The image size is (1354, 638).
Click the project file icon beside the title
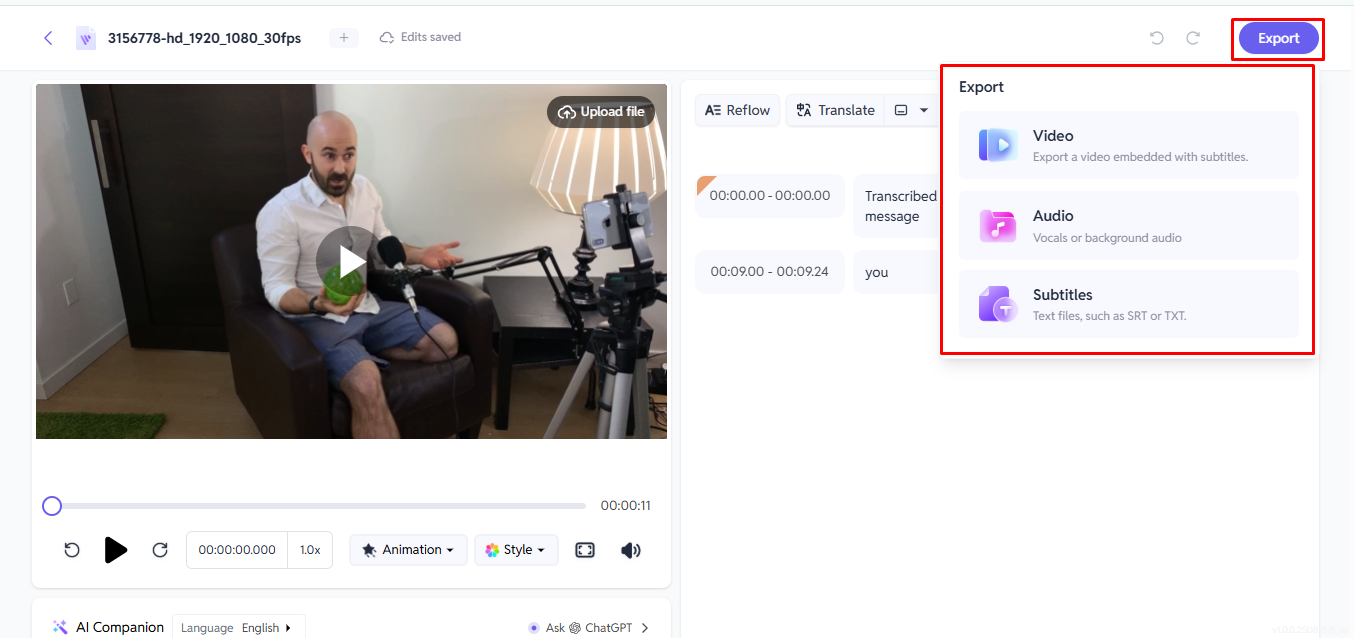(x=86, y=38)
